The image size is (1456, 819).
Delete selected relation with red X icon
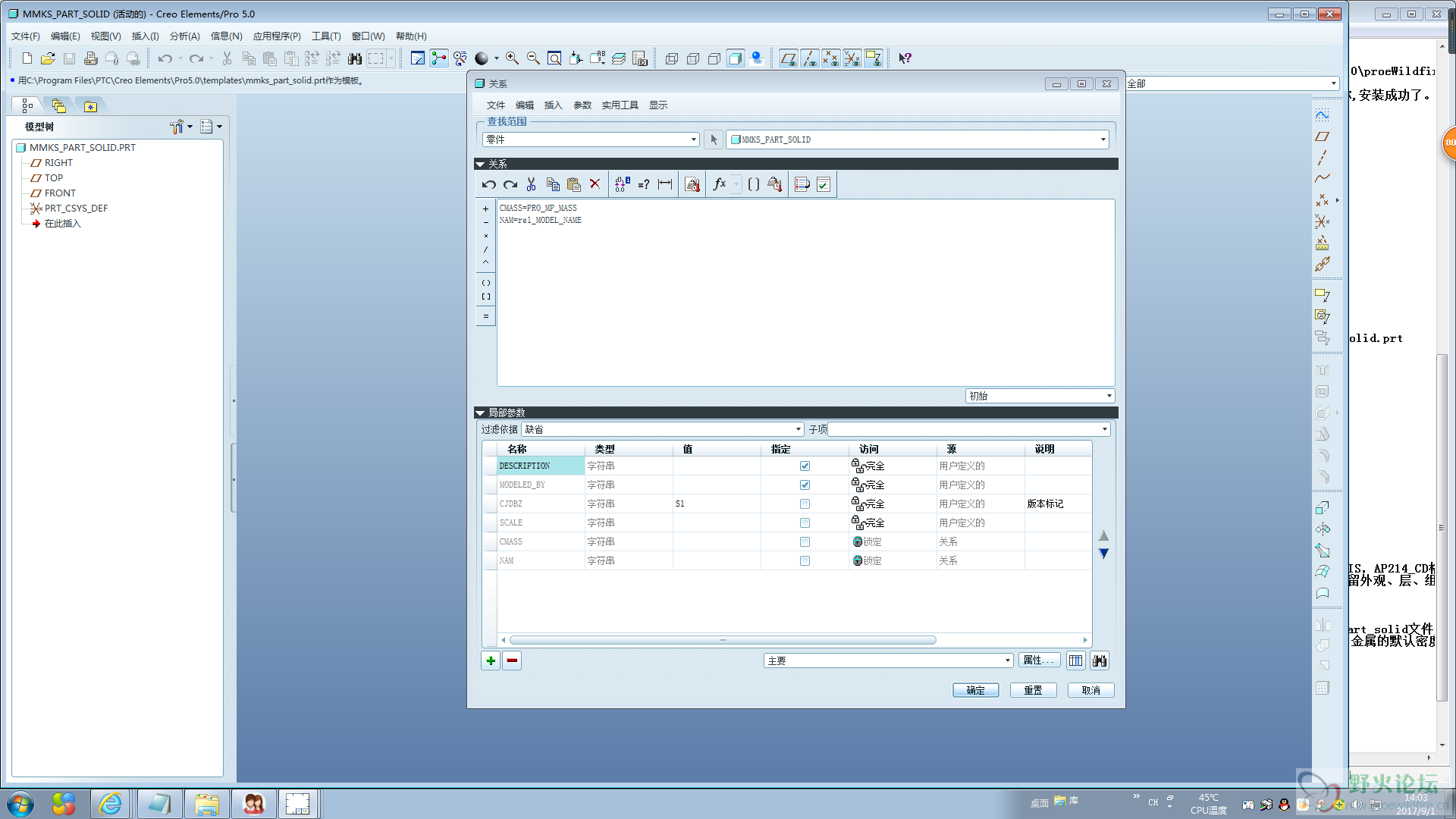coord(595,184)
